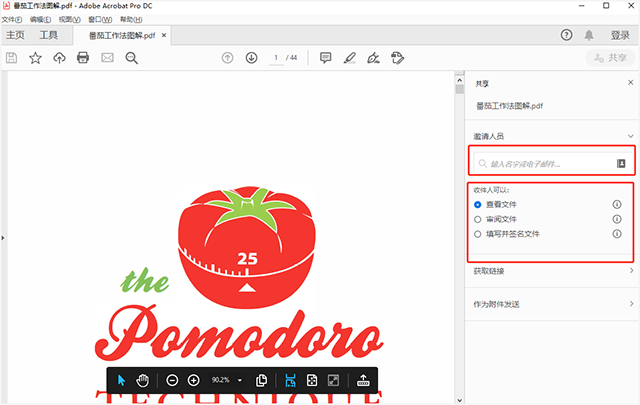Star the file with bookmark icon

[36, 58]
